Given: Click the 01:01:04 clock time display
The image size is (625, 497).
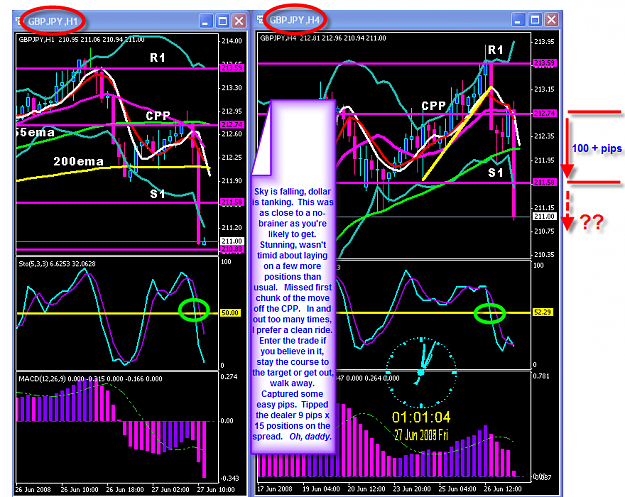Looking at the screenshot, I should (x=421, y=417).
